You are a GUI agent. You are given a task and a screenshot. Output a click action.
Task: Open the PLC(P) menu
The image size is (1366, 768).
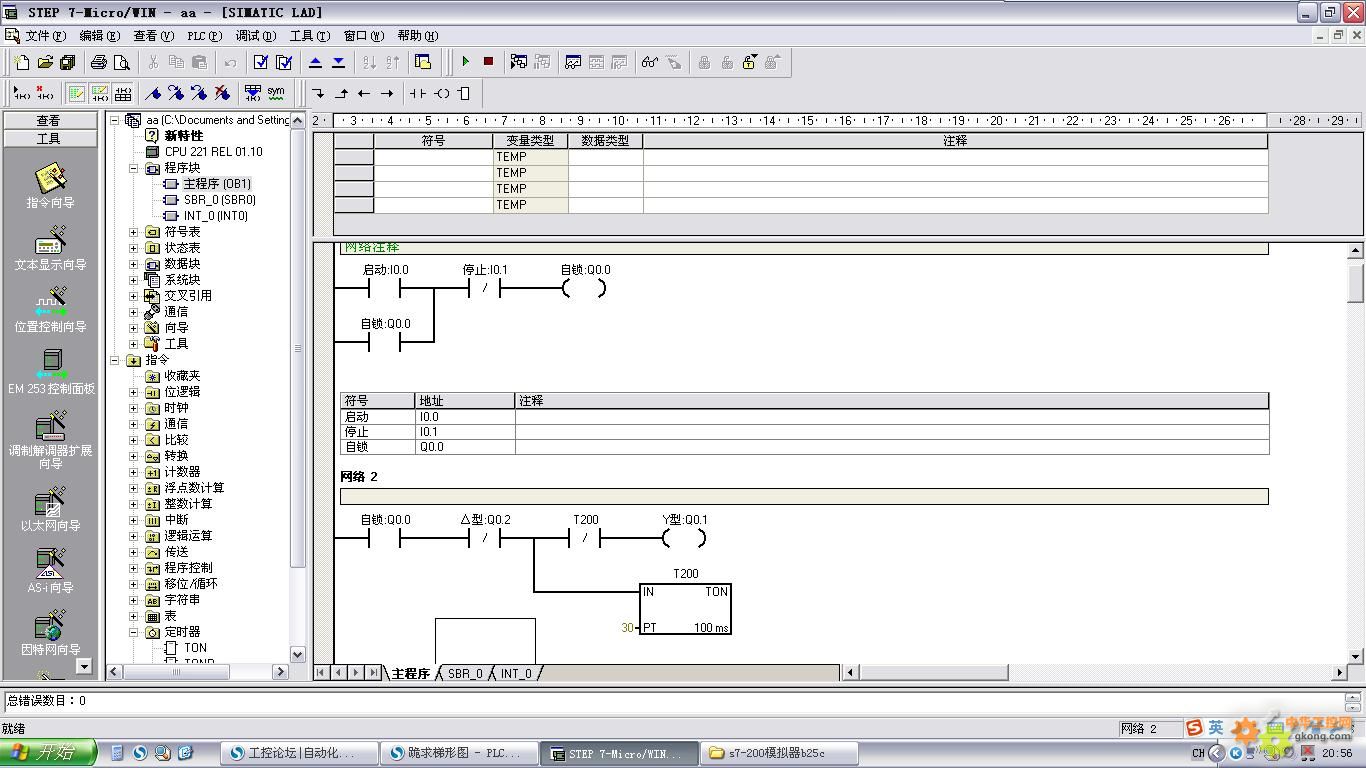[204, 36]
